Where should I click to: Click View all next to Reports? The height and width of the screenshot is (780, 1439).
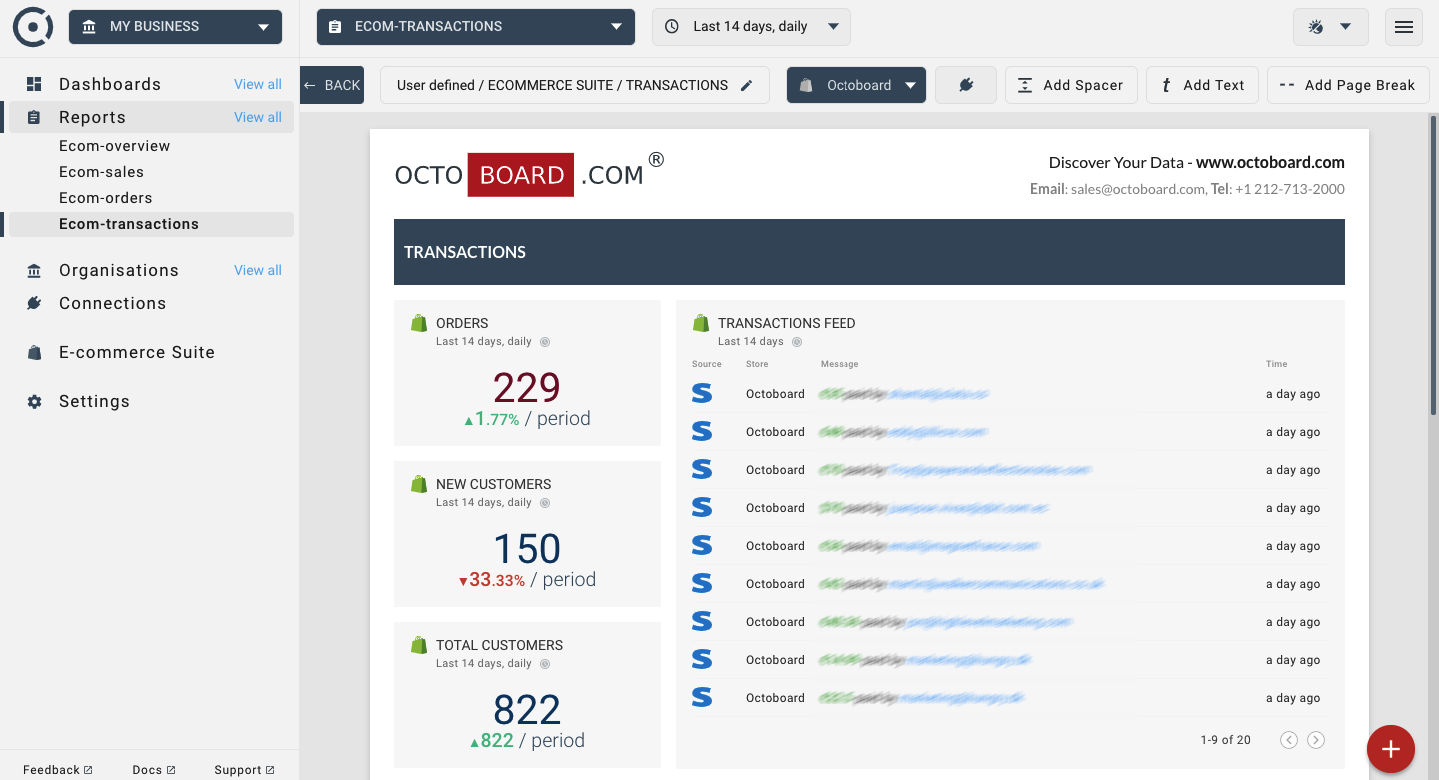[x=258, y=117]
